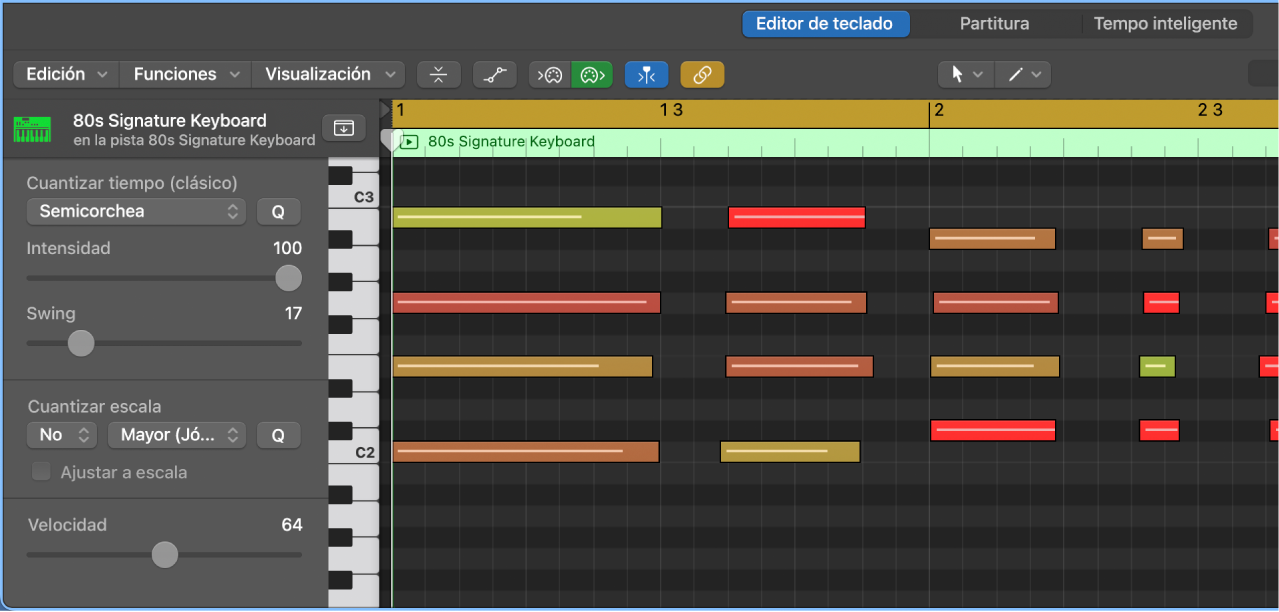Screen dimensions: 1279x612
Task: Enable Ajustar a escala
Action: click(x=41, y=472)
